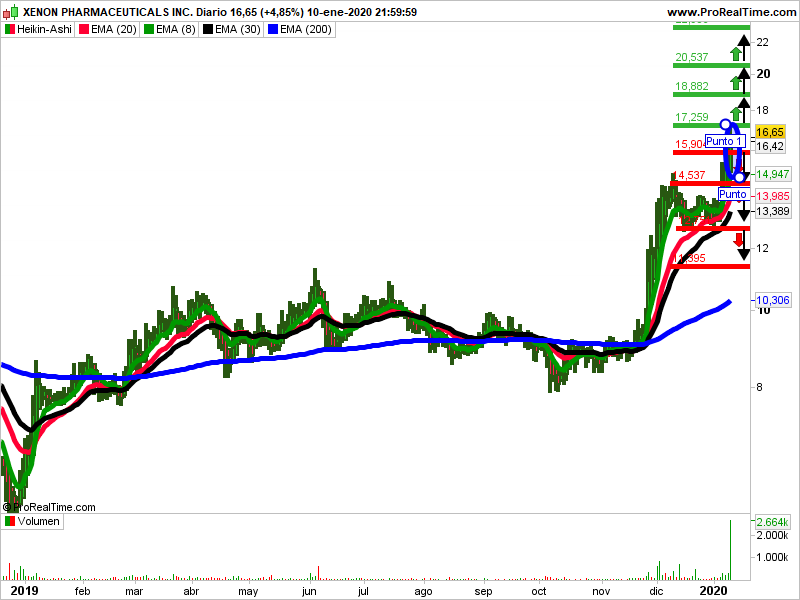Click the blue EMA (200) legend swatch

(273, 30)
